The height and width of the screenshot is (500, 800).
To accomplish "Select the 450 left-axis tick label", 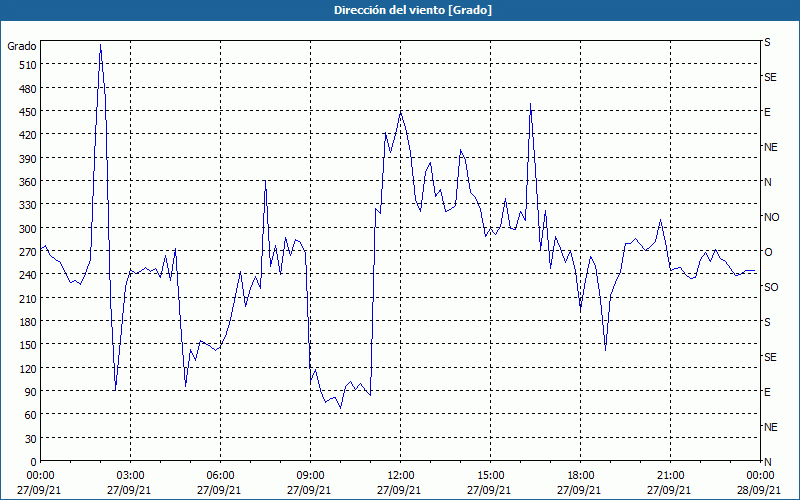I will (x=28, y=112).
